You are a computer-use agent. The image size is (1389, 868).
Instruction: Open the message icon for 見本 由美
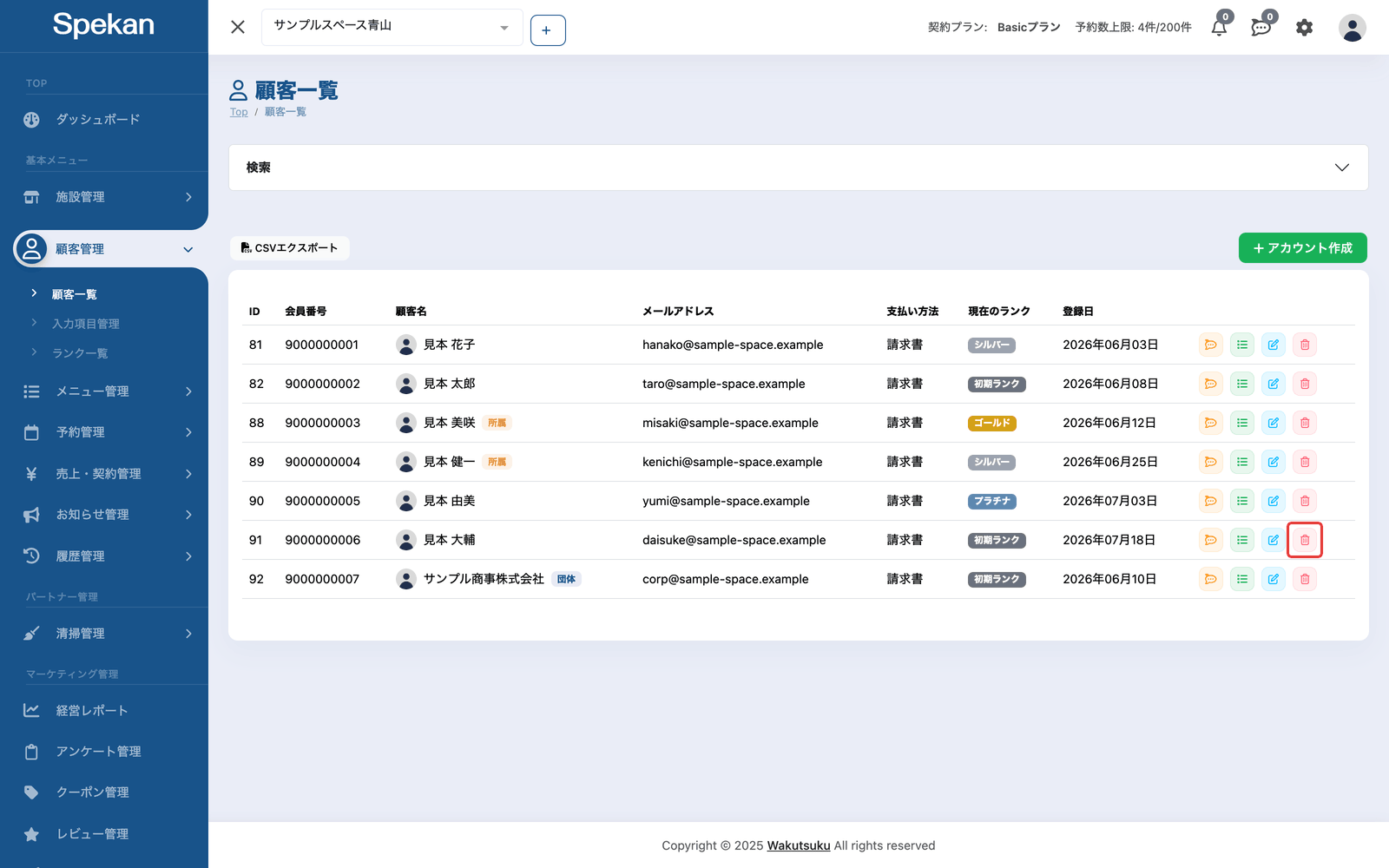[1211, 501]
